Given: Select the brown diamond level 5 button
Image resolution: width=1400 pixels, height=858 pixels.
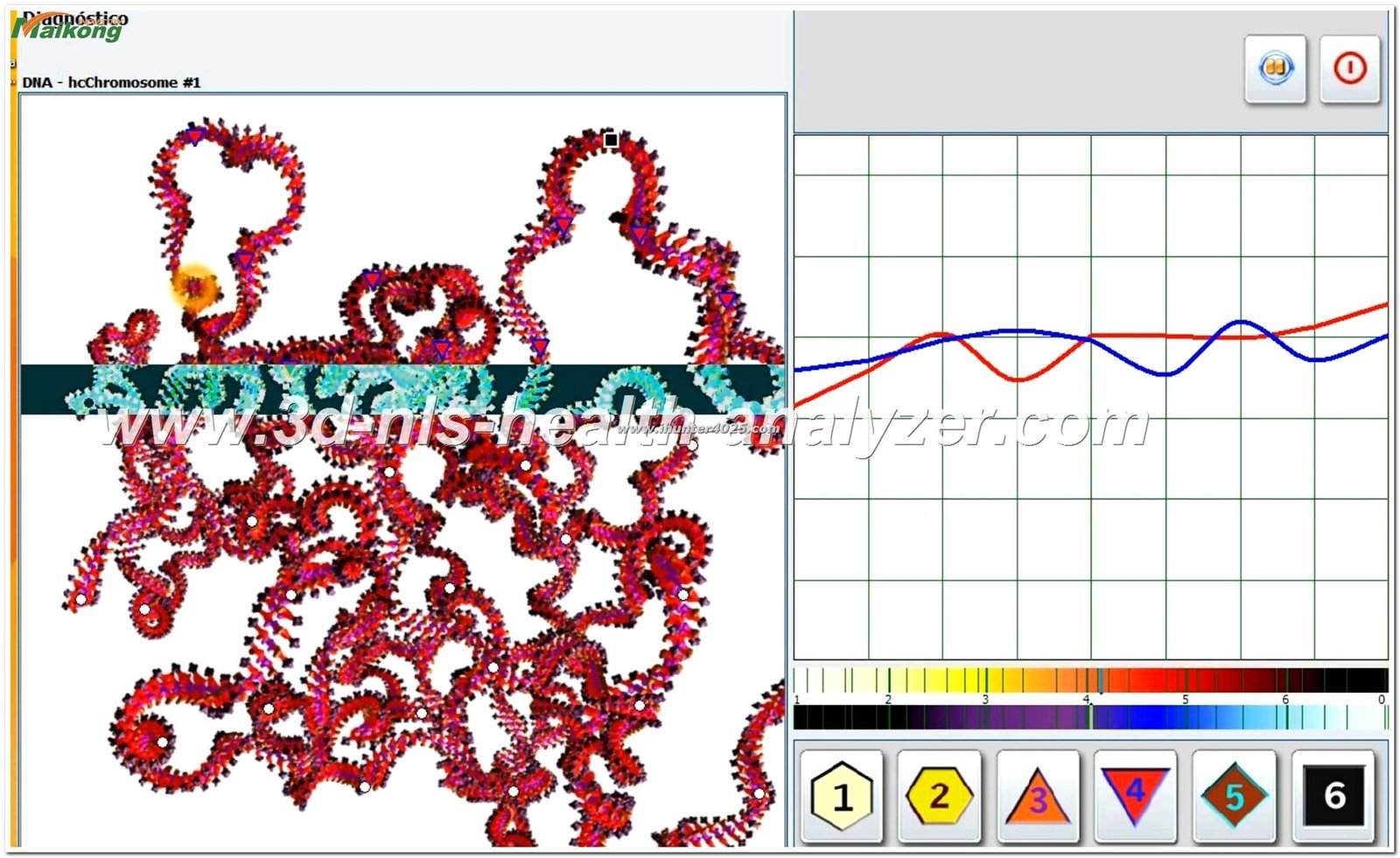Looking at the screenshot, I should pyautogui.click(x=1234, y=796).
